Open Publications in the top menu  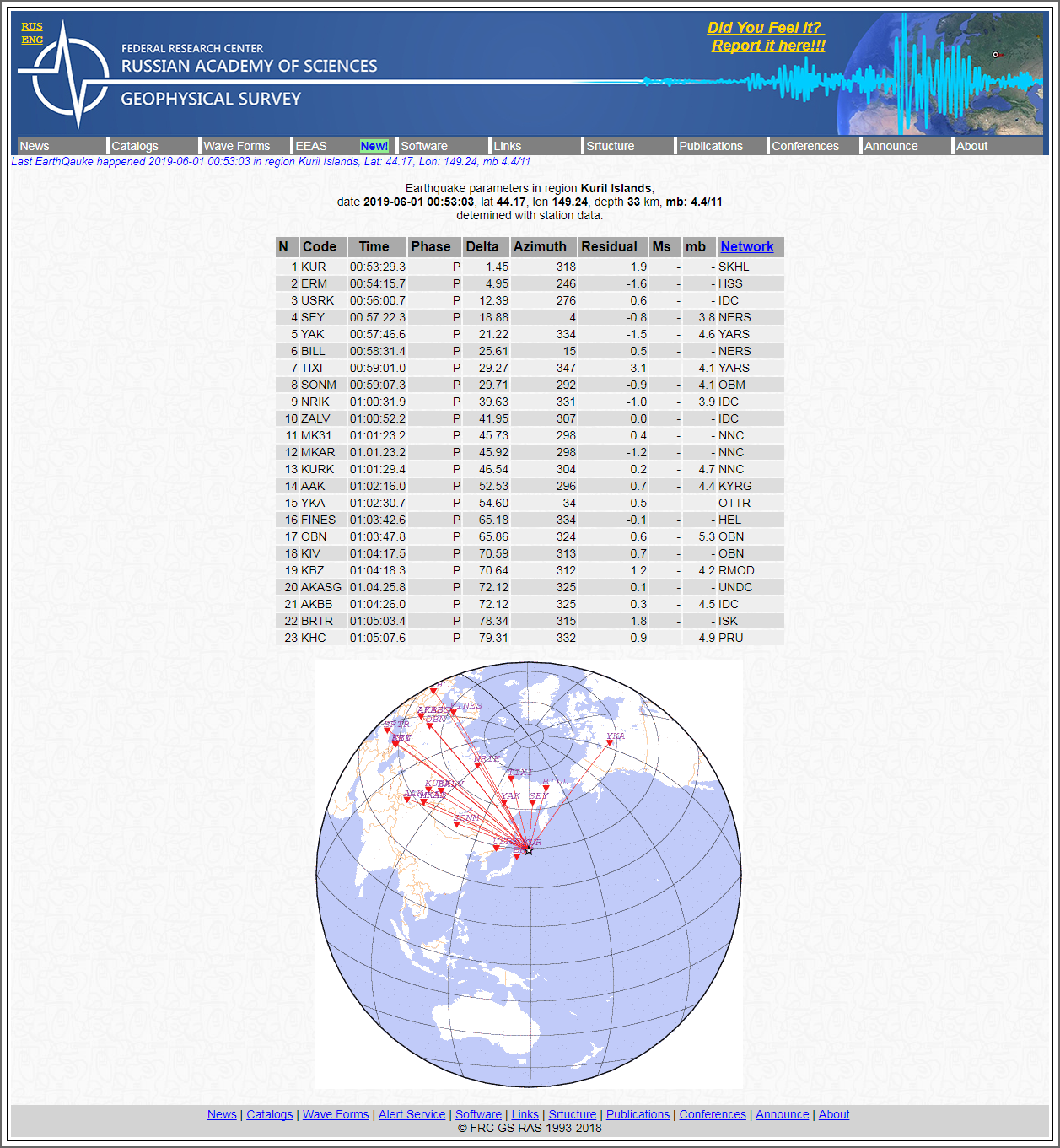click(711, 146)
